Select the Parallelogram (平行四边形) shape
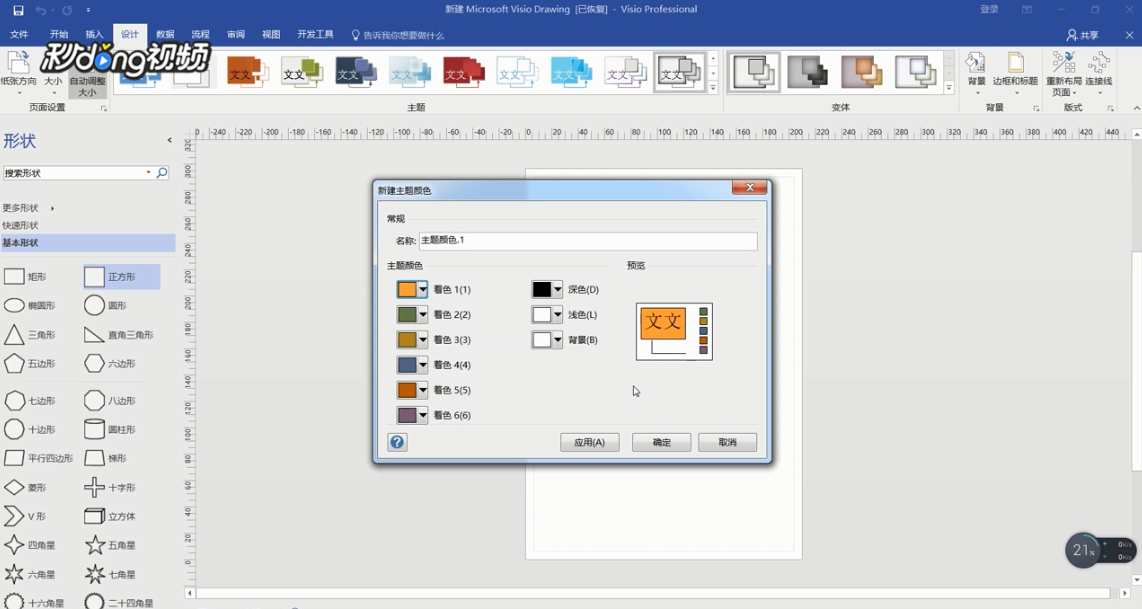Image resolution: width=1142 pixels, height=609 pixels. [x=39, y=458]
